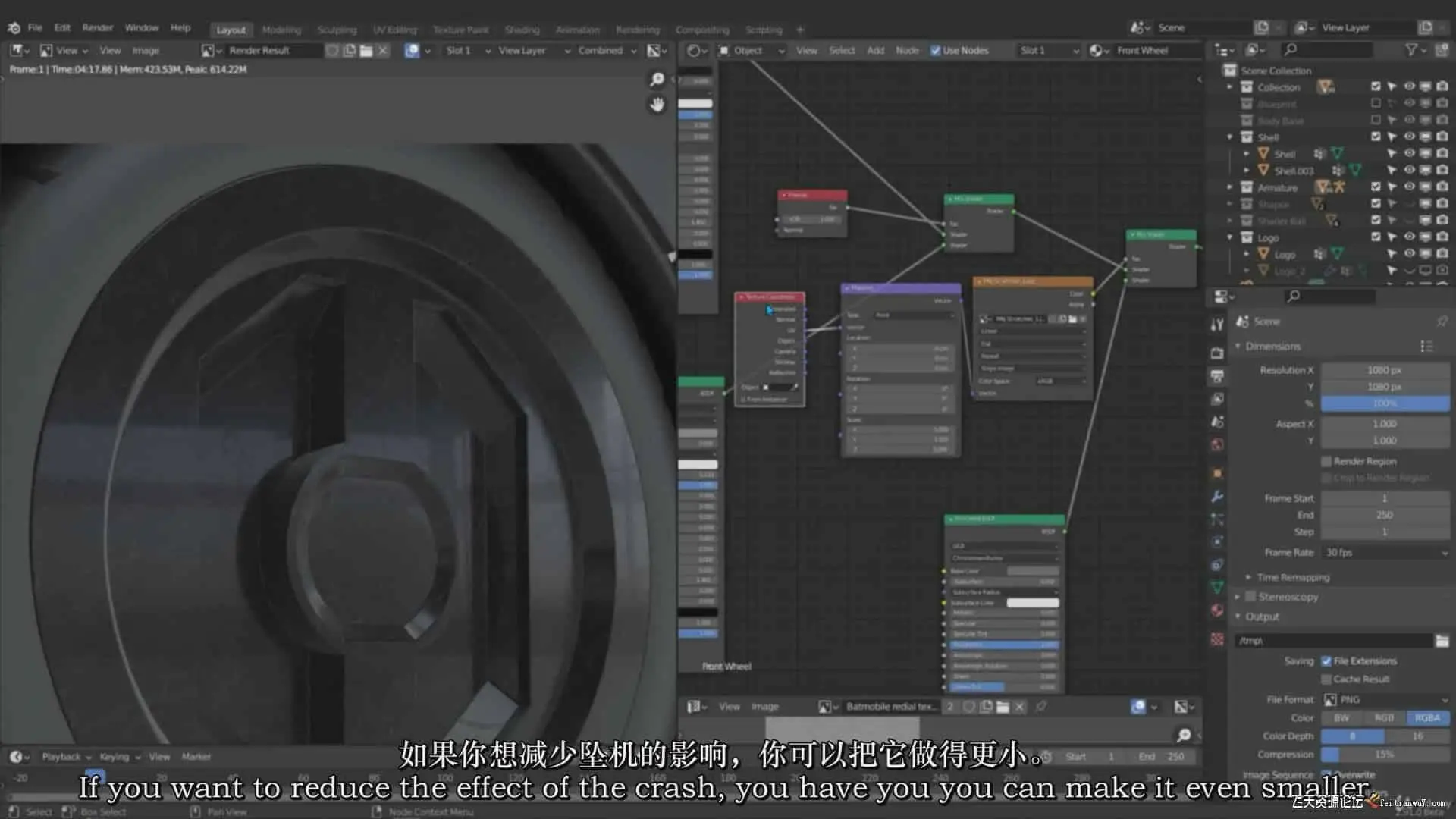Open the File Format PNG dropdown
This screenshot has width=1456, height=819.
point(1385,699)
